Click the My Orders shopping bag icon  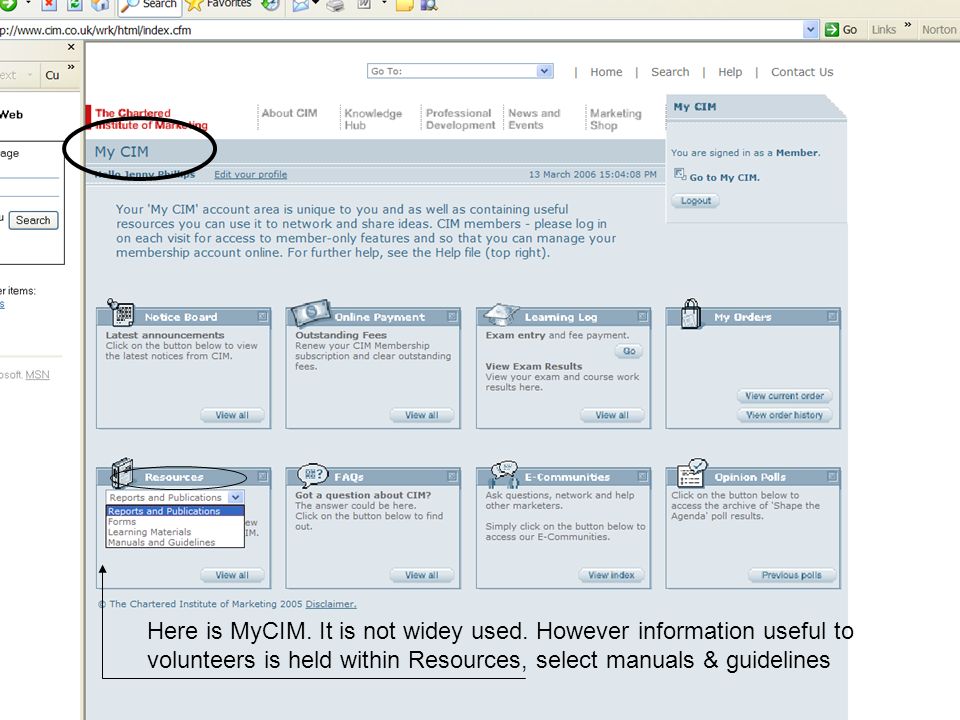tap(691, 313)
